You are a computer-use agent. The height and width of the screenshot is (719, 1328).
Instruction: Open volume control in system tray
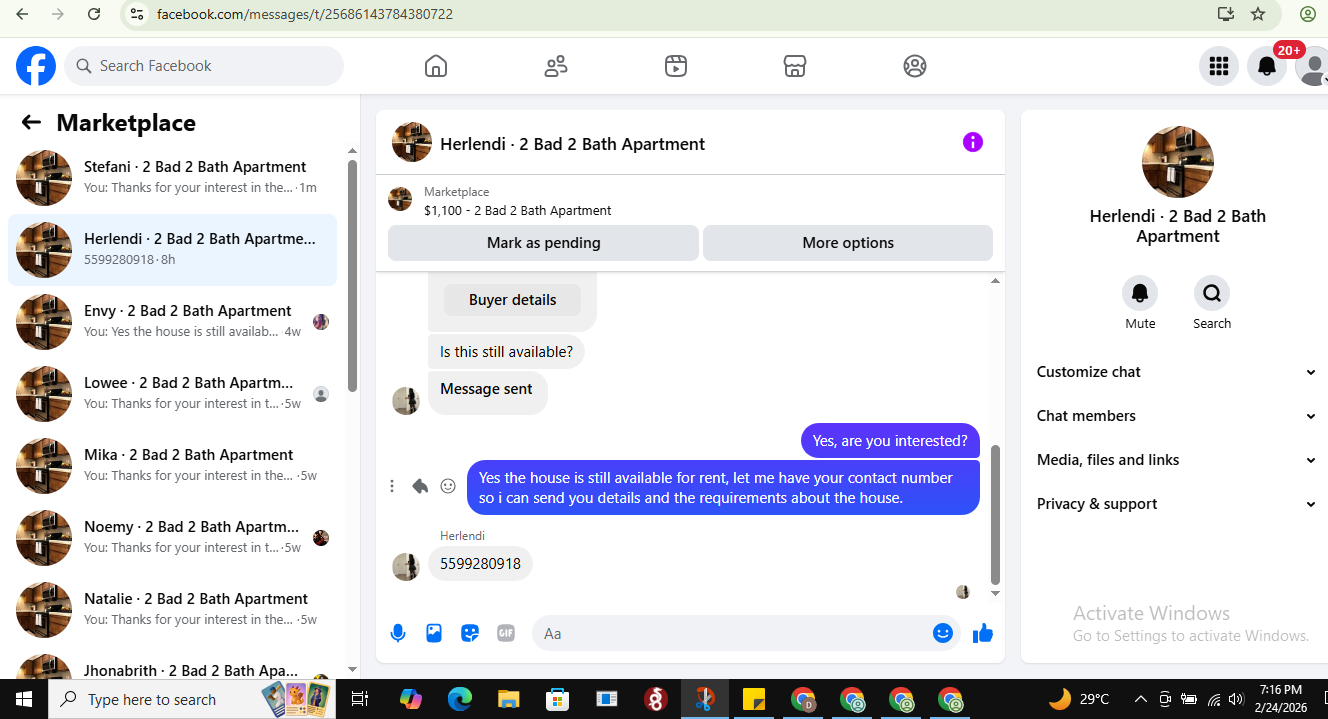(x=1236, y=699)
